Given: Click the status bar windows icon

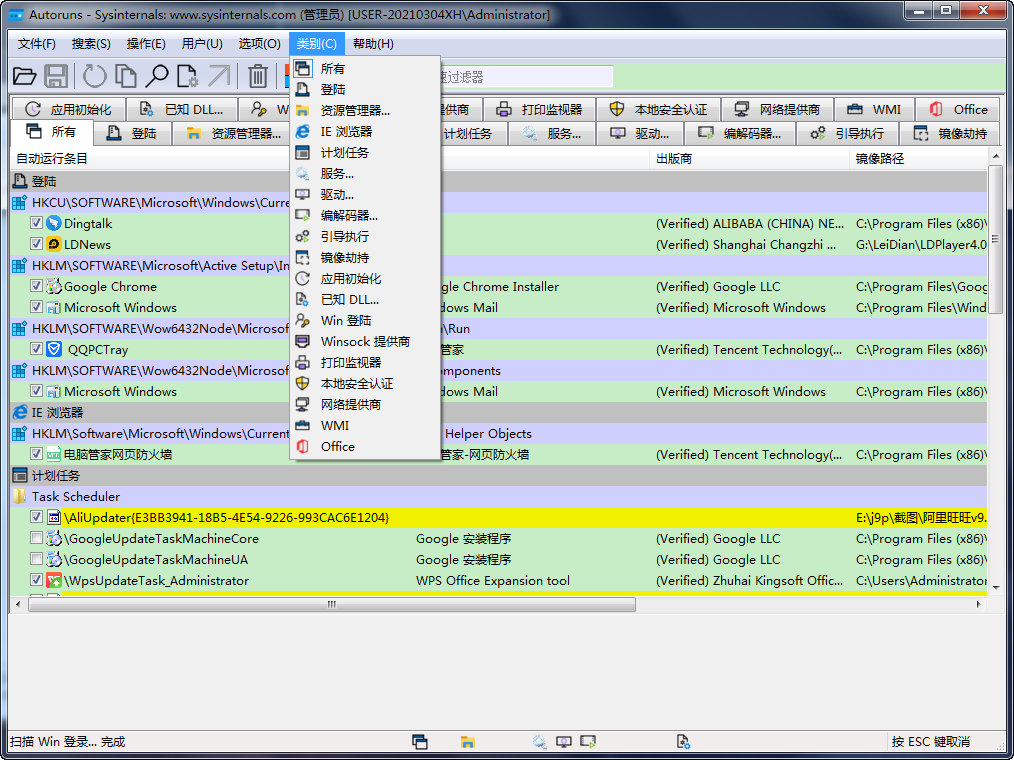Looking at the screenshot, I should (420, 742).
